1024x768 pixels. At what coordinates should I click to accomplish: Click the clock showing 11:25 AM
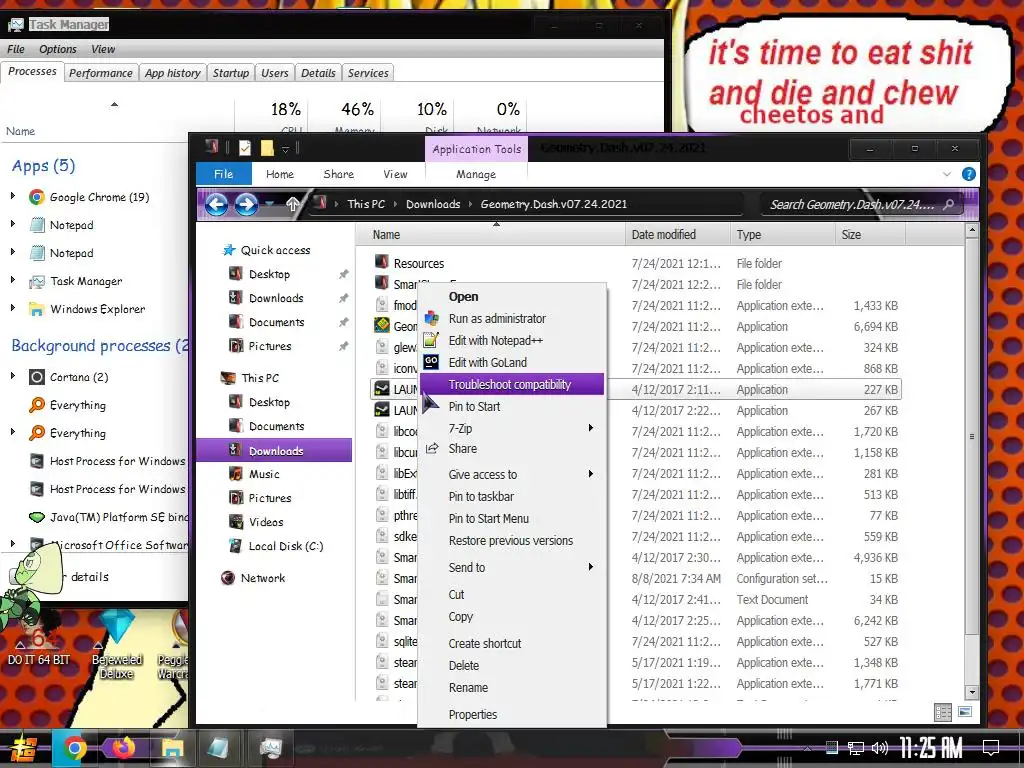coord(931,748)
